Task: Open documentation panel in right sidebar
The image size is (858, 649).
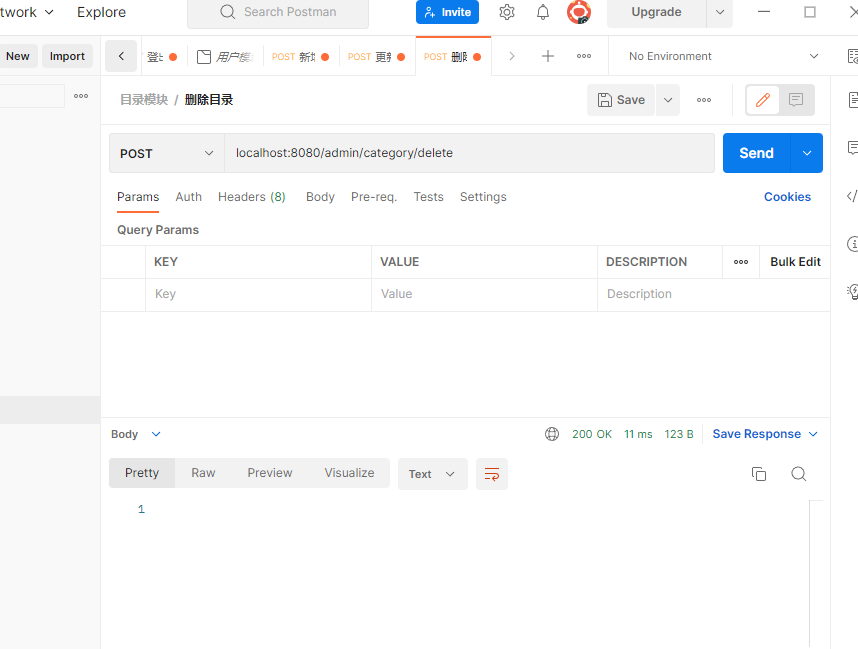Action: click(853, 100)
